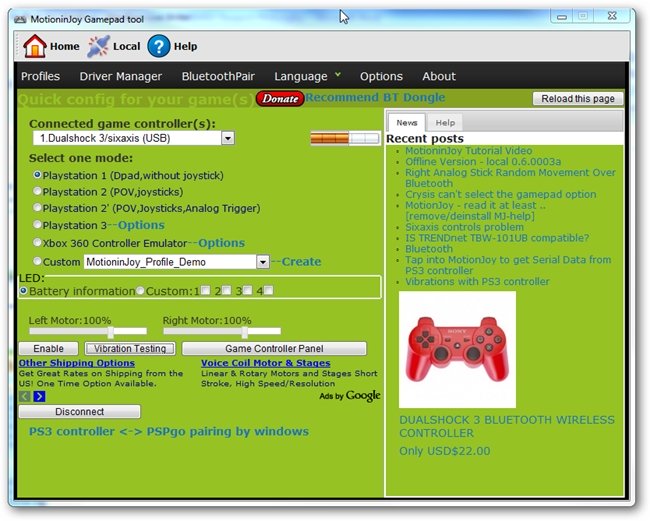Check LED custom checkbox 3

click(247, 290)
